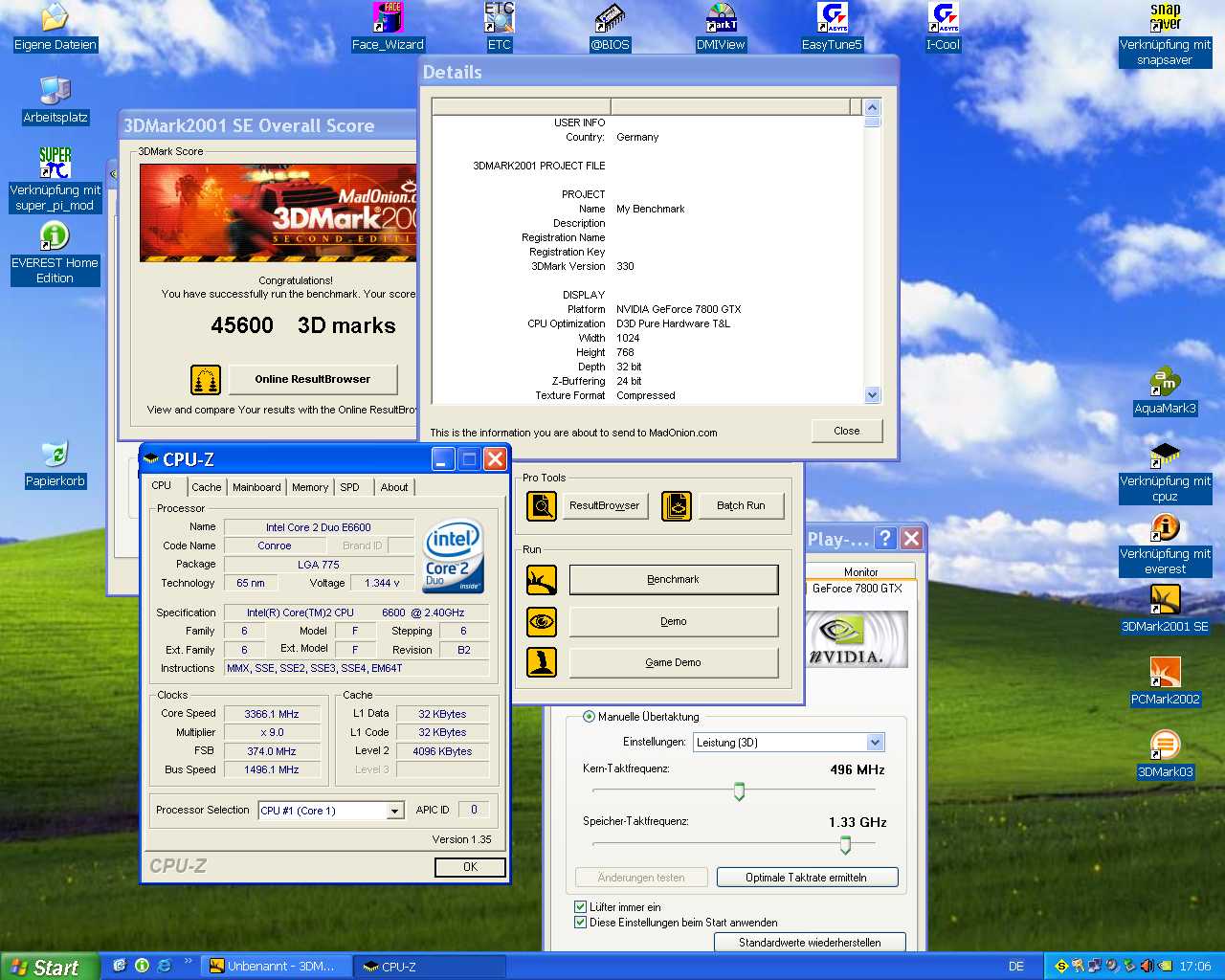Screen dimensions: 1225x980
Task: Launch the 3DMark2001 SE desktop icon
Action: (1165, 610)
